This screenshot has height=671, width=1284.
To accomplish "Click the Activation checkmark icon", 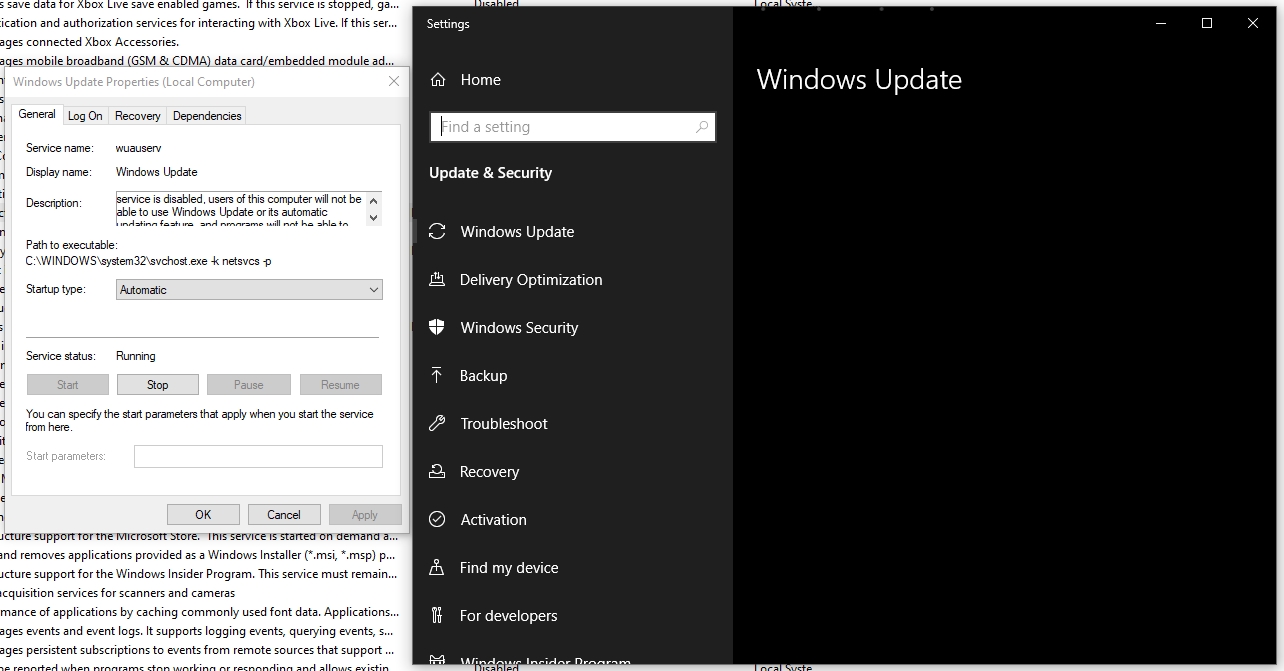I will [437, 520].
